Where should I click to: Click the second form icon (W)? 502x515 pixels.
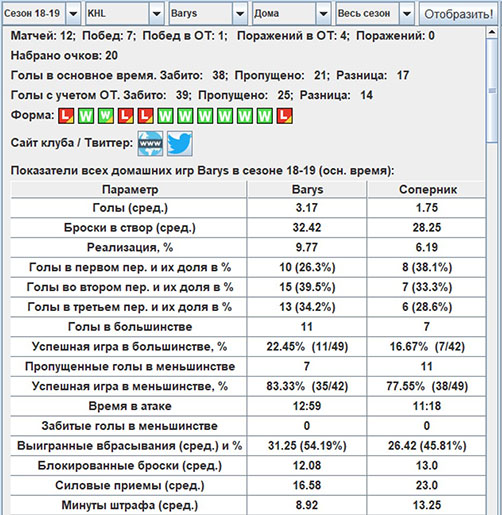[x=86, y=116]
